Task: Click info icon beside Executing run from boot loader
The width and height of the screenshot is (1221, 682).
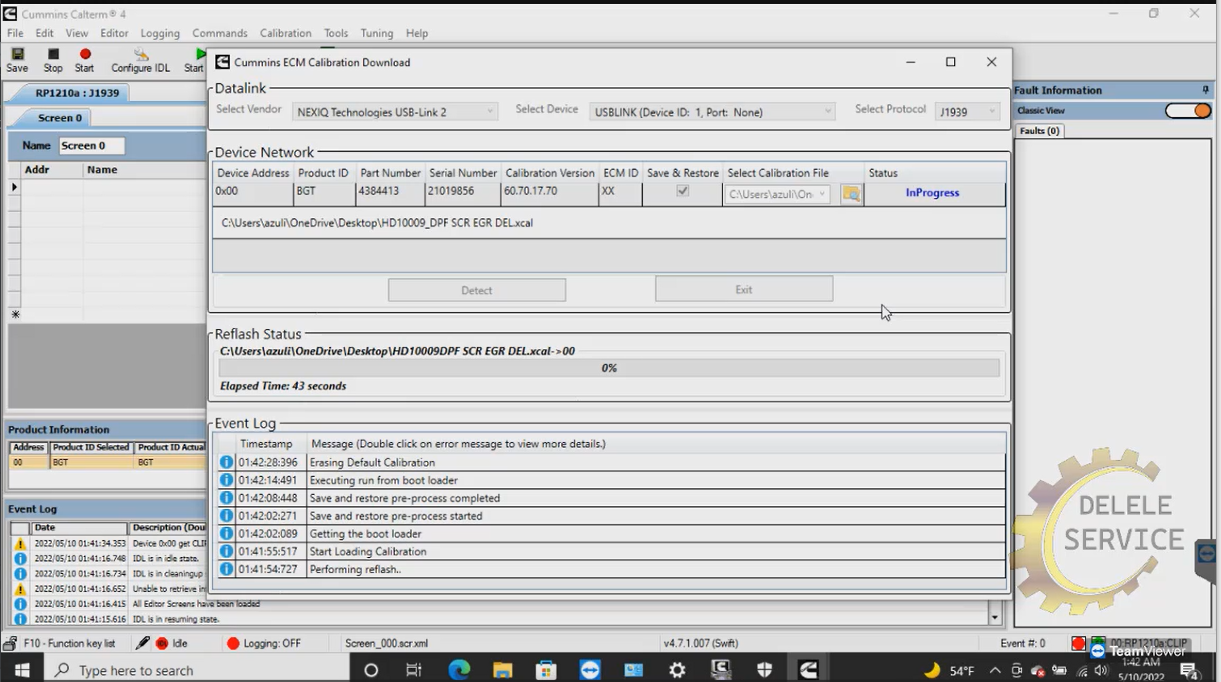Action: coord(227,480)
